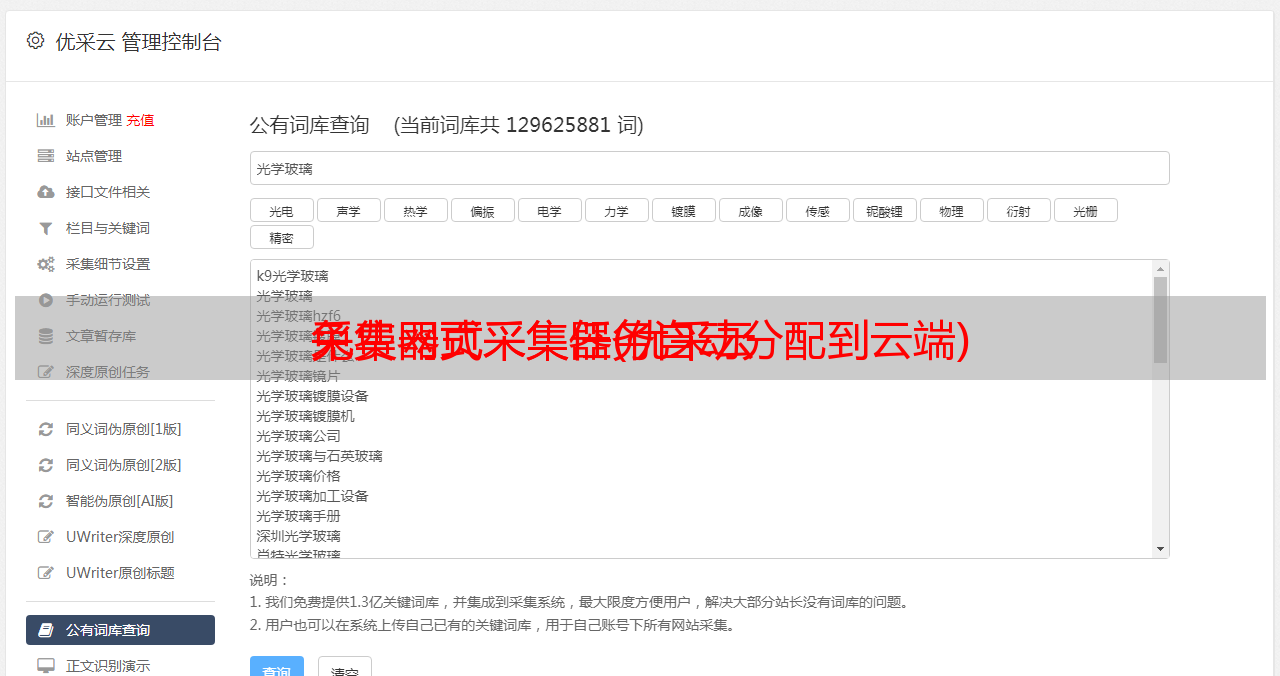This screenshot has width=1280, height=676.
Task: Select the 力学 tag button
Action: click(x=616, y=211)
